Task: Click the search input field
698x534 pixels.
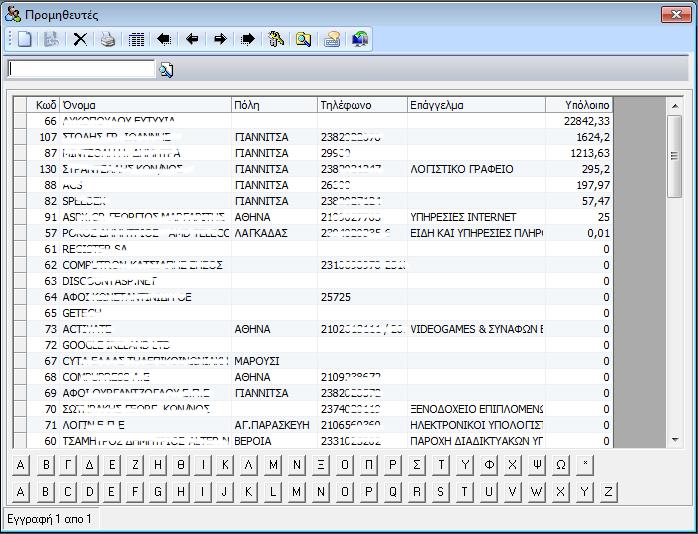Action: point(81,69)
